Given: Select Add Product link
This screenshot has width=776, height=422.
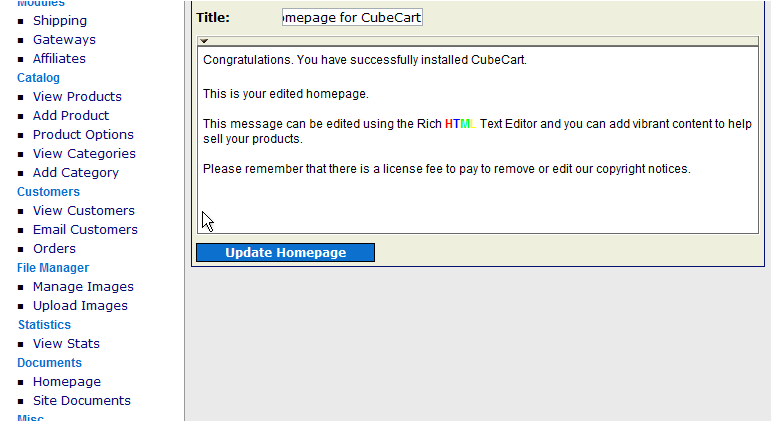Looking at the screenshot, I should [71, 115].
